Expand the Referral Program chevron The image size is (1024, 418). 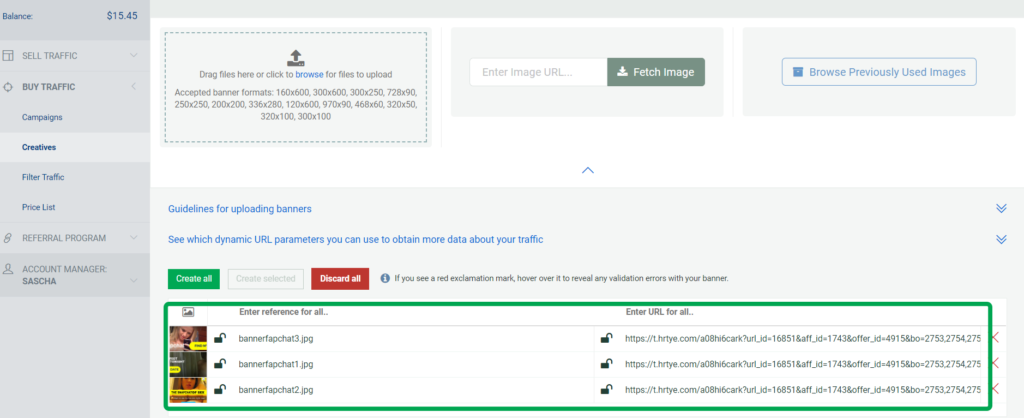(134, 238)
